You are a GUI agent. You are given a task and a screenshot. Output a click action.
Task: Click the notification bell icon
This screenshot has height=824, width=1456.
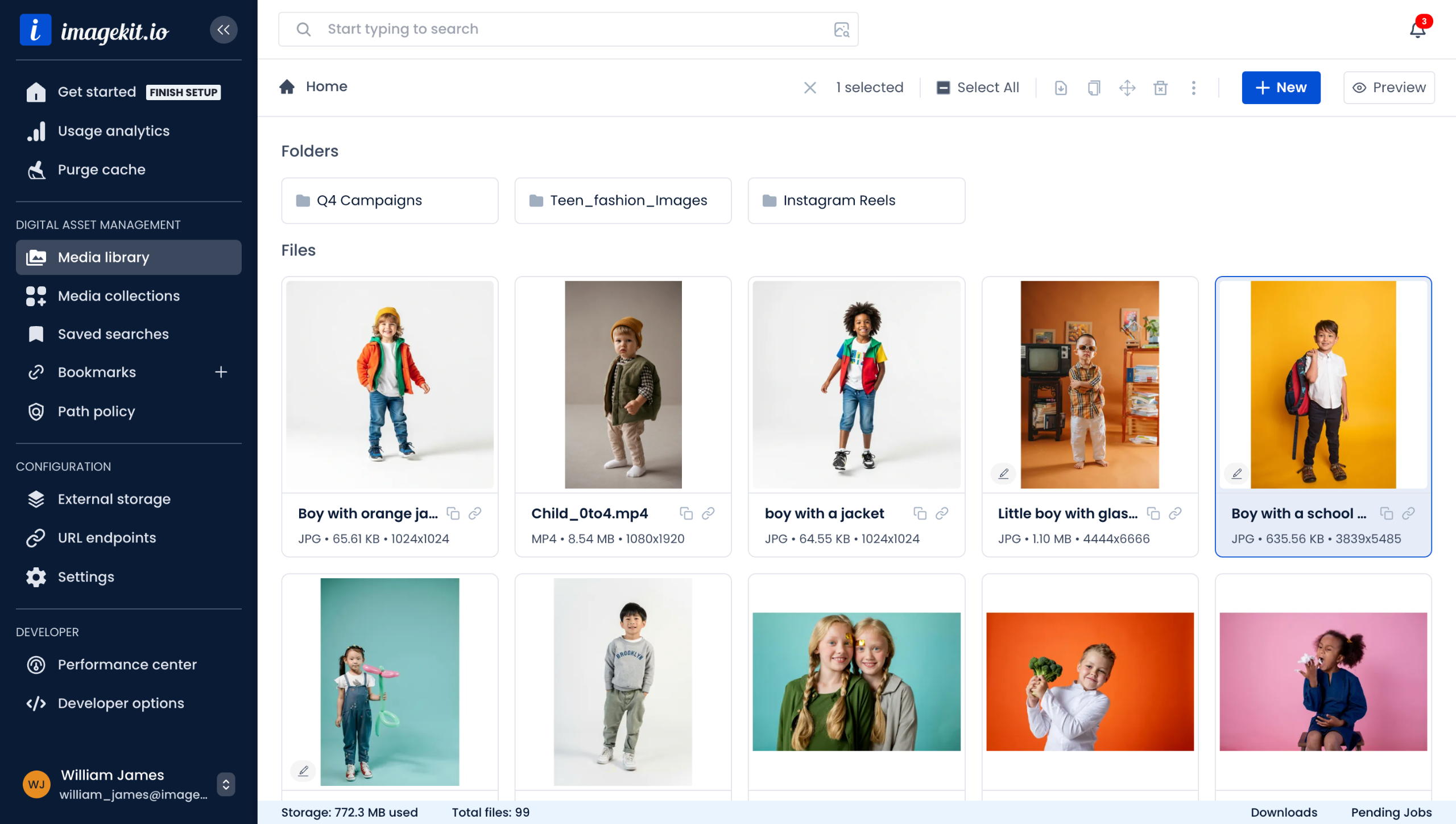click(1417, 30)
